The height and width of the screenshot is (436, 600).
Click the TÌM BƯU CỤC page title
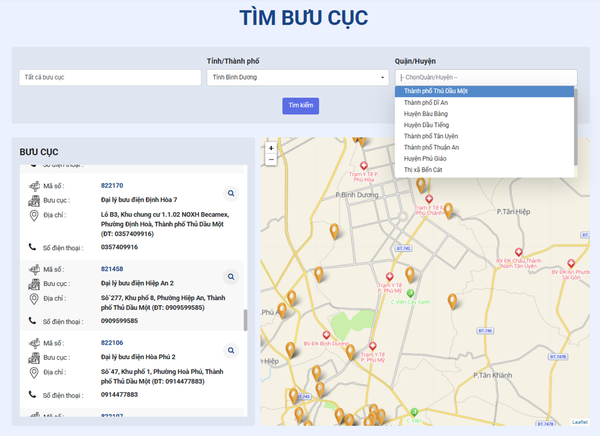(303, 18)
